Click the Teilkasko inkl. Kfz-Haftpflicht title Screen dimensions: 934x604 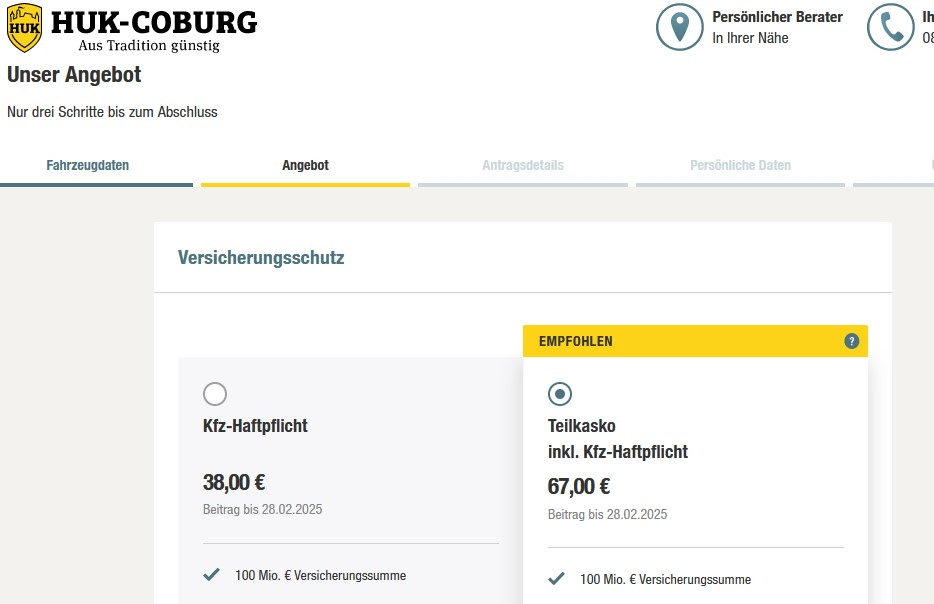(618, 439)
